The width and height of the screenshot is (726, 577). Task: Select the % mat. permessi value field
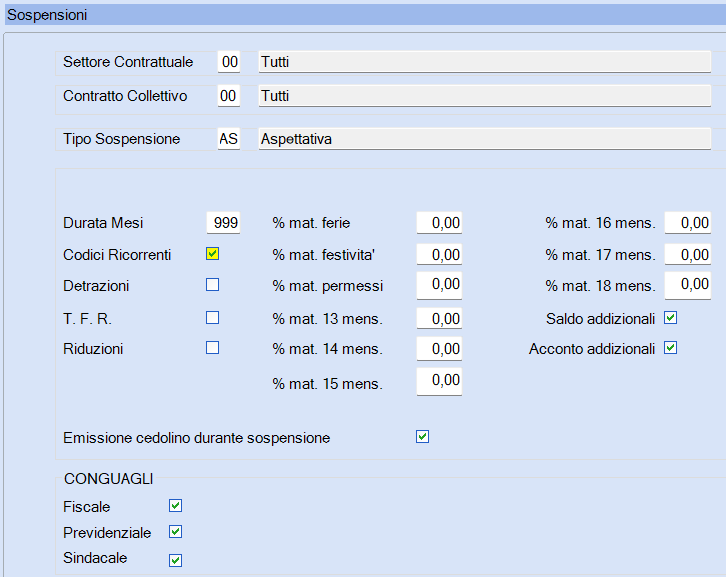tap(439, 285)
